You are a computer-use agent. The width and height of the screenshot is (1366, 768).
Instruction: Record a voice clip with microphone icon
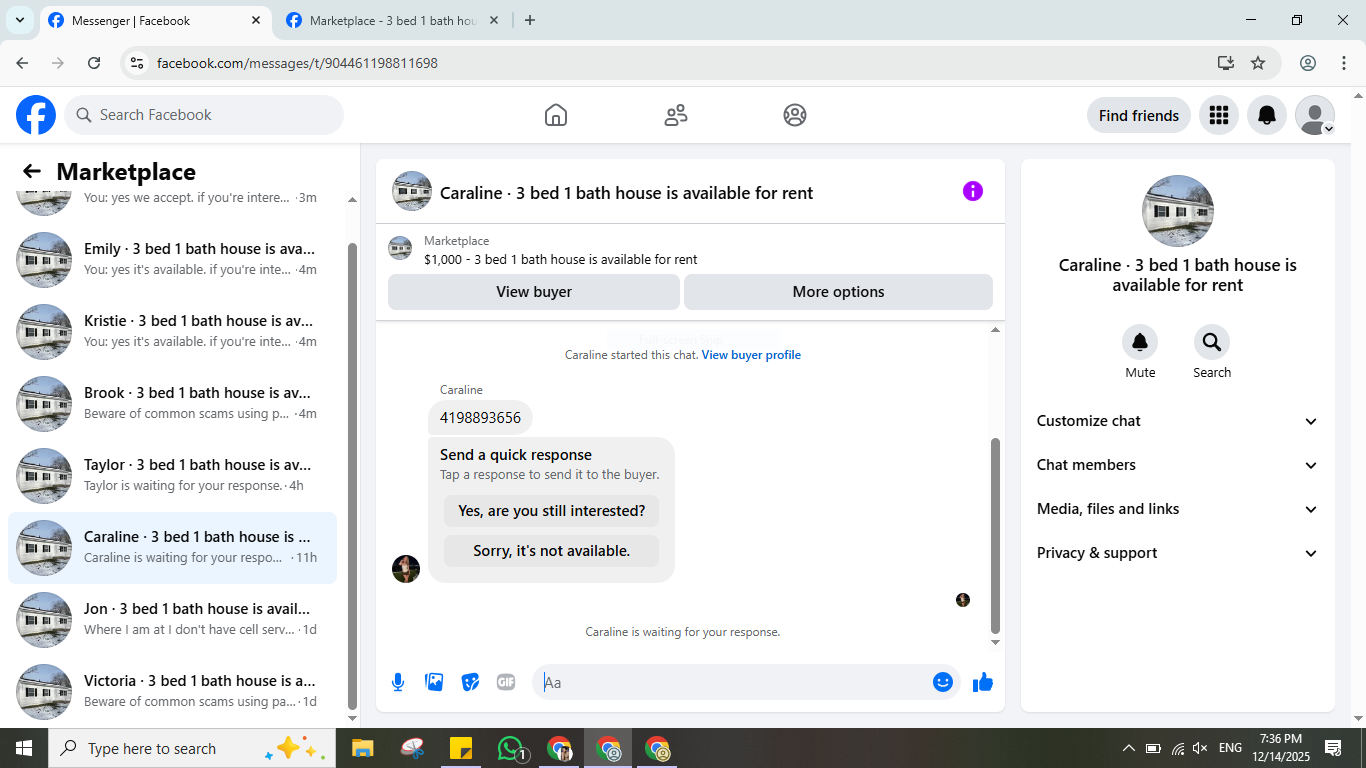tap(398, 682)
